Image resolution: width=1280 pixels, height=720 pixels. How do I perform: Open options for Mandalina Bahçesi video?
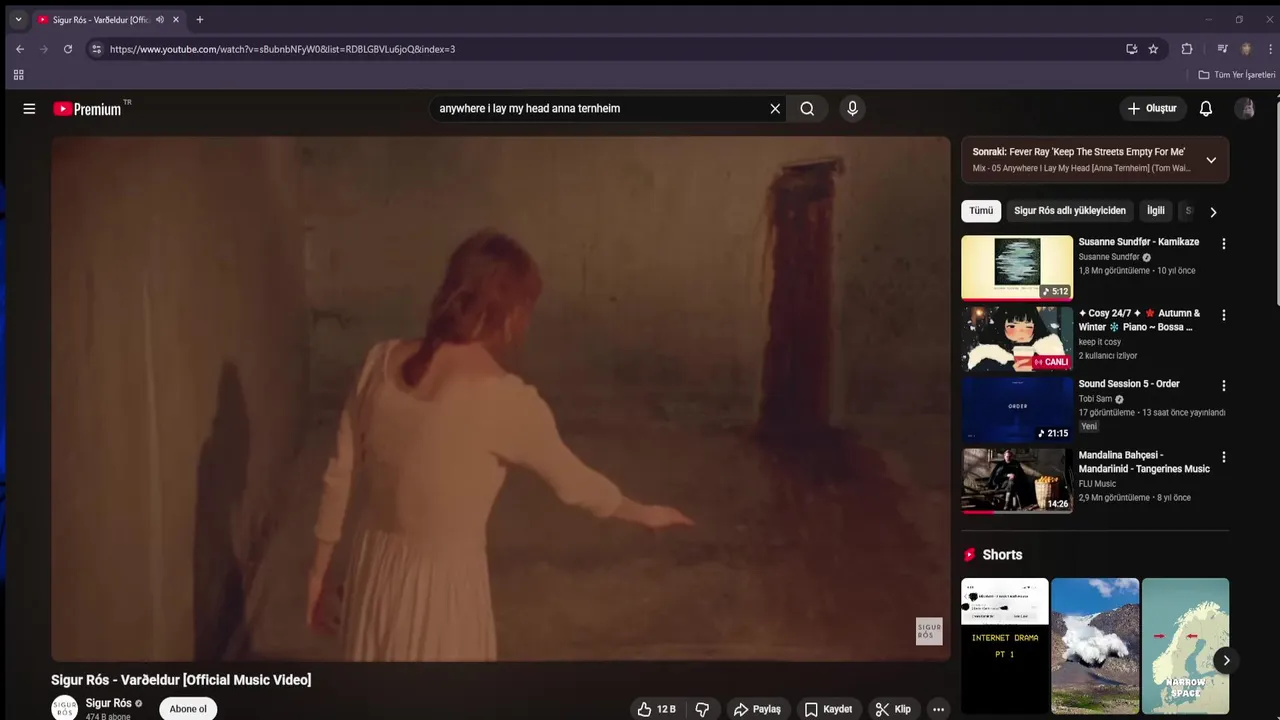[1223, 457]
